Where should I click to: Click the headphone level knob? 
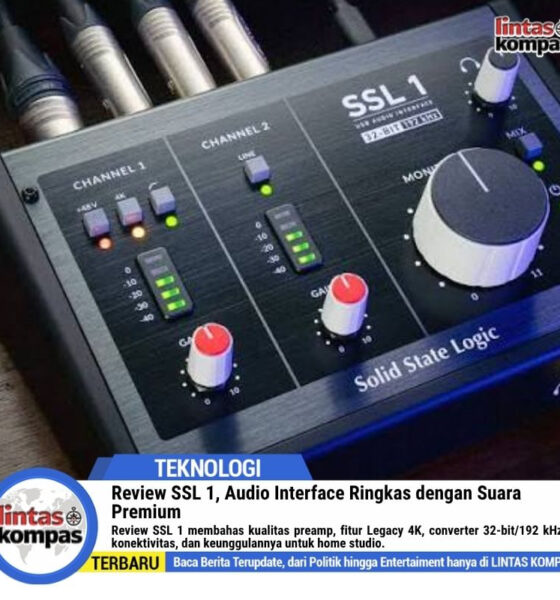point(496,76)
